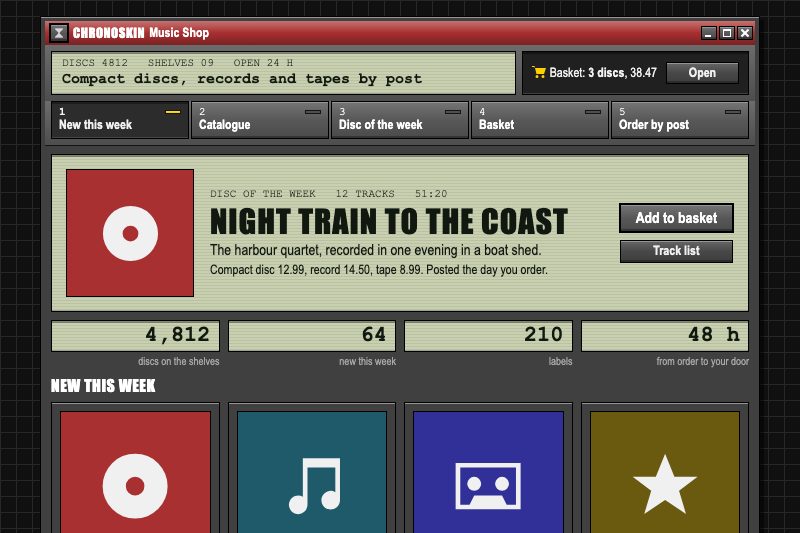Click the '51:20' running time
Image resolution: width=800 pixels, height=533 pixels.
pyautogui.click(x=431, y=194)
